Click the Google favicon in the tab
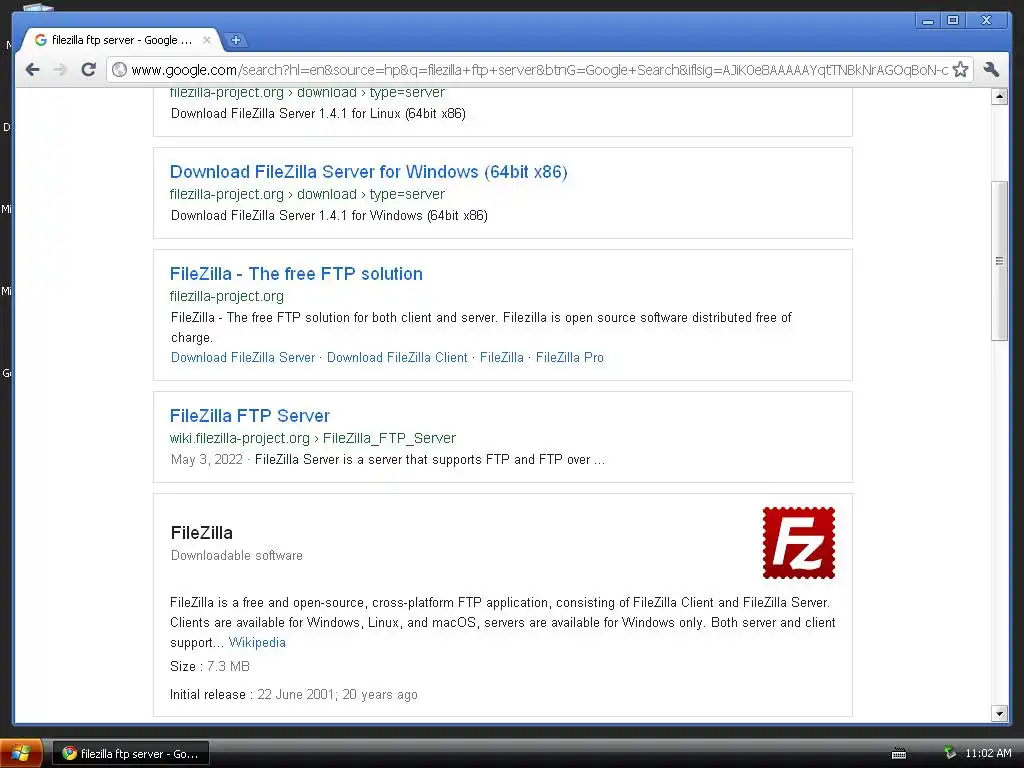This screenshot has height=768, width=1024. point(40,40)
